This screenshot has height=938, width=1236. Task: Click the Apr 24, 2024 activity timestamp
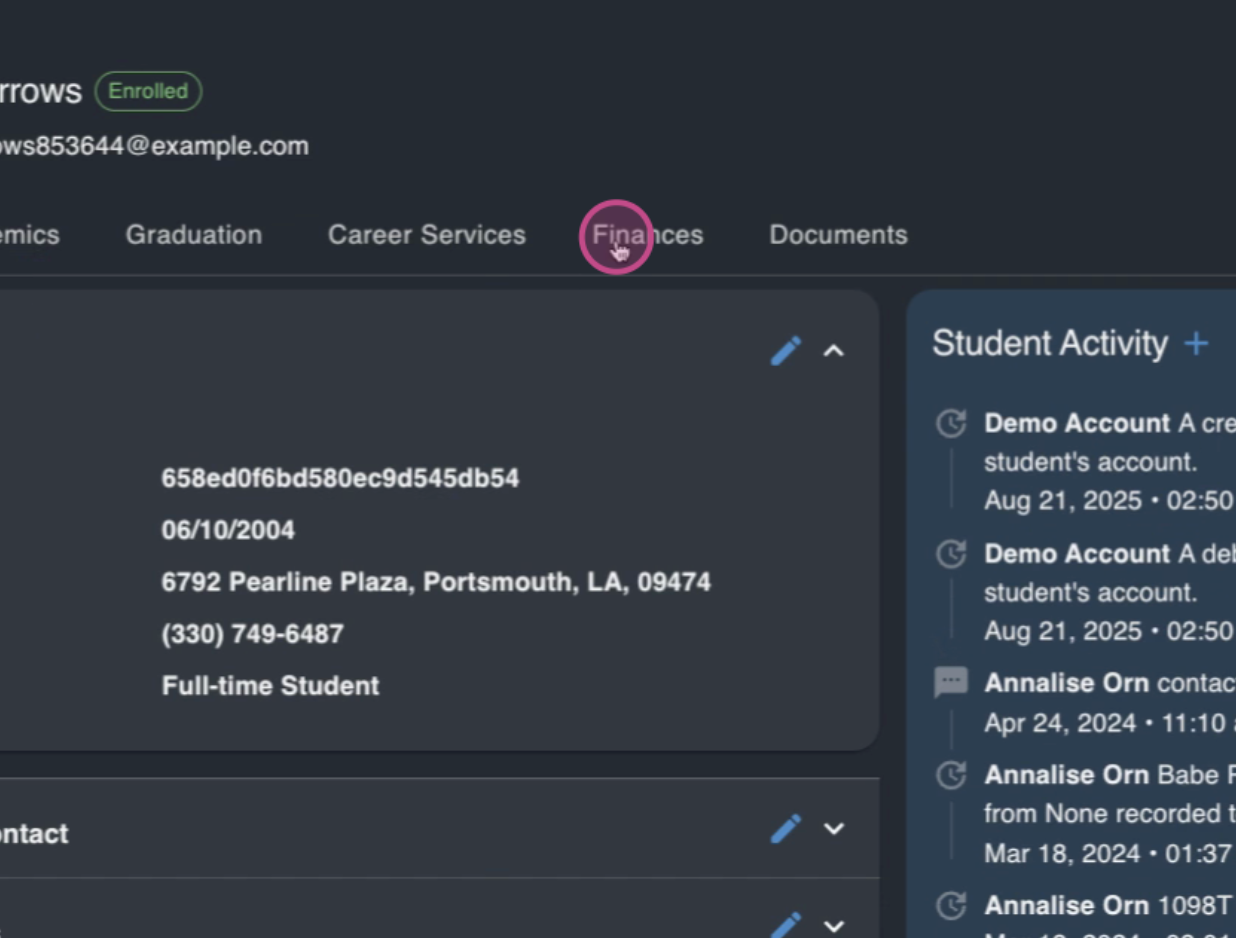1109,723
